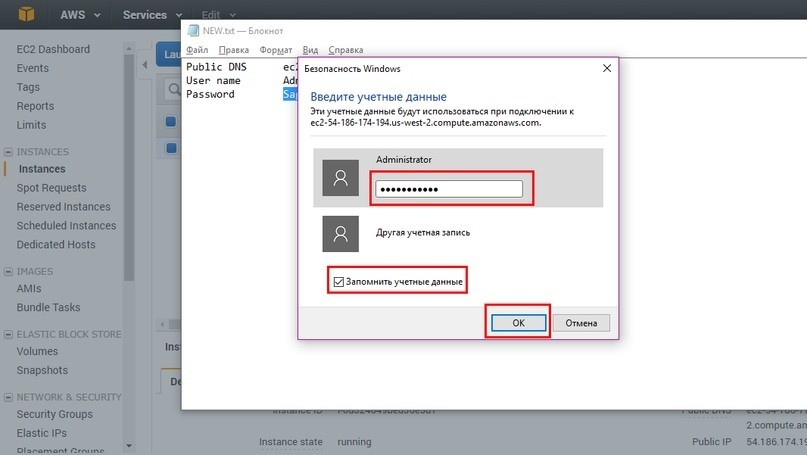
Task: Open AMIs in sidebar
Action: [29, 288]
